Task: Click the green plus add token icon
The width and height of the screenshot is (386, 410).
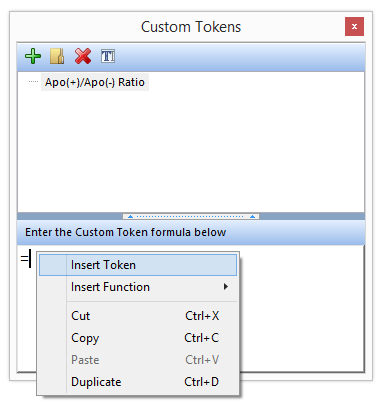Action: click(33, 56)
